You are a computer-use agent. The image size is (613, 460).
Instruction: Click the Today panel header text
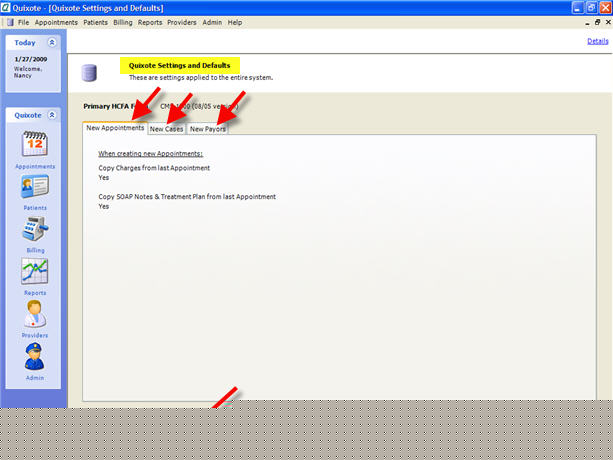(x=25, y=43)
